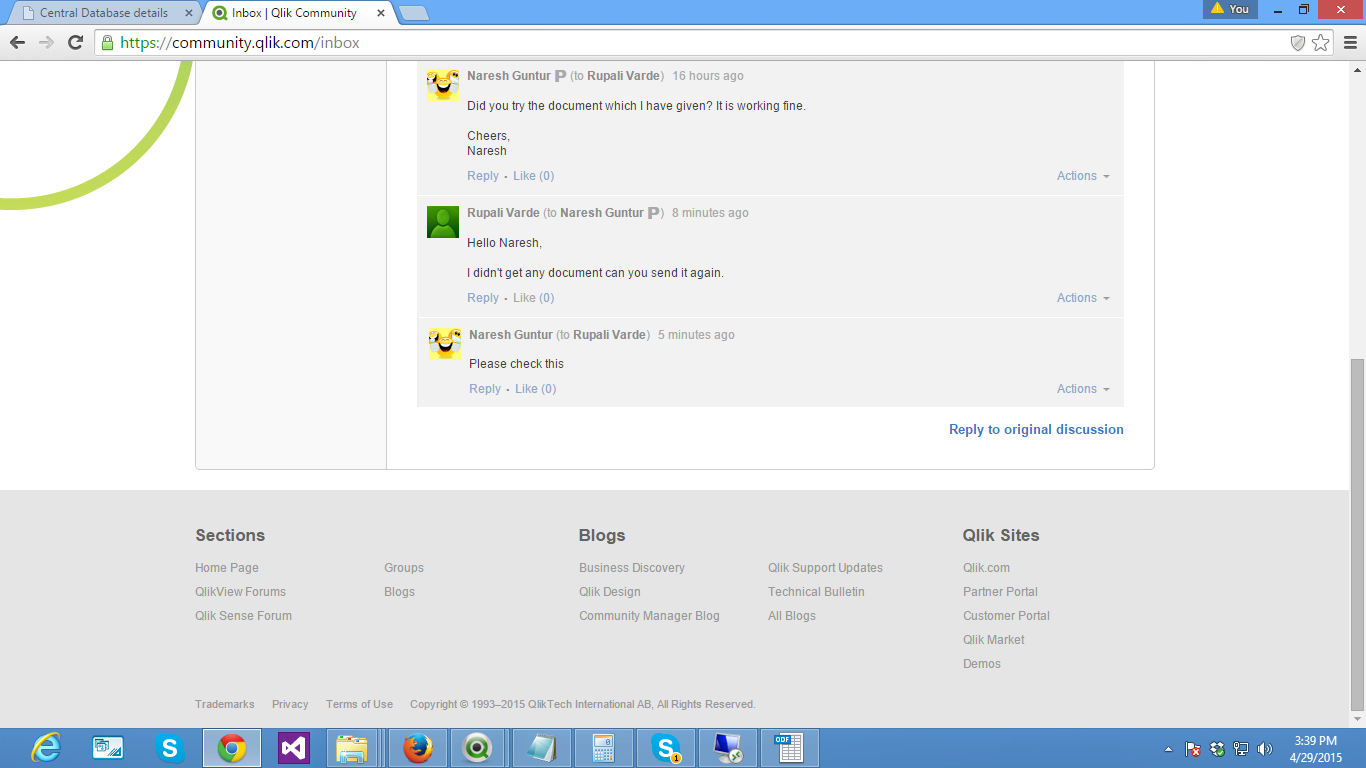Viewport: 1366px width, 768px height.
Task: Click 'Reply to original discussion'
Action: 1036,430
